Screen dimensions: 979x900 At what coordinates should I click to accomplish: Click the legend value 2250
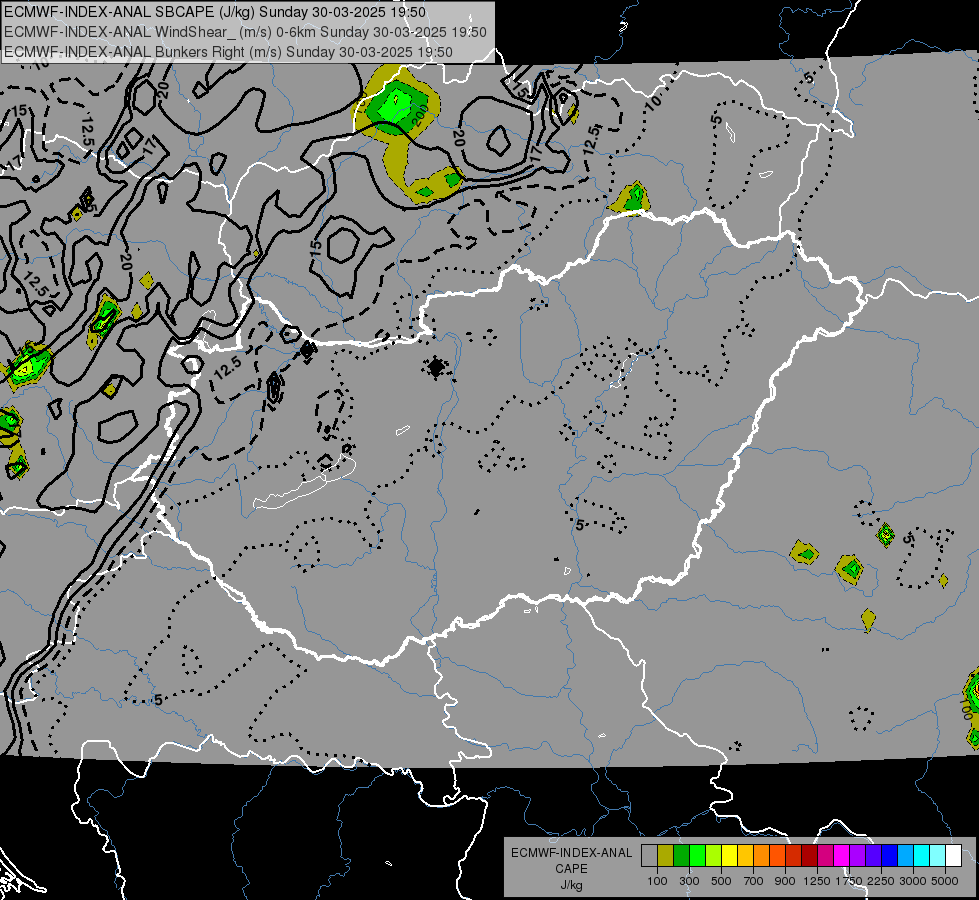[881, 881]
